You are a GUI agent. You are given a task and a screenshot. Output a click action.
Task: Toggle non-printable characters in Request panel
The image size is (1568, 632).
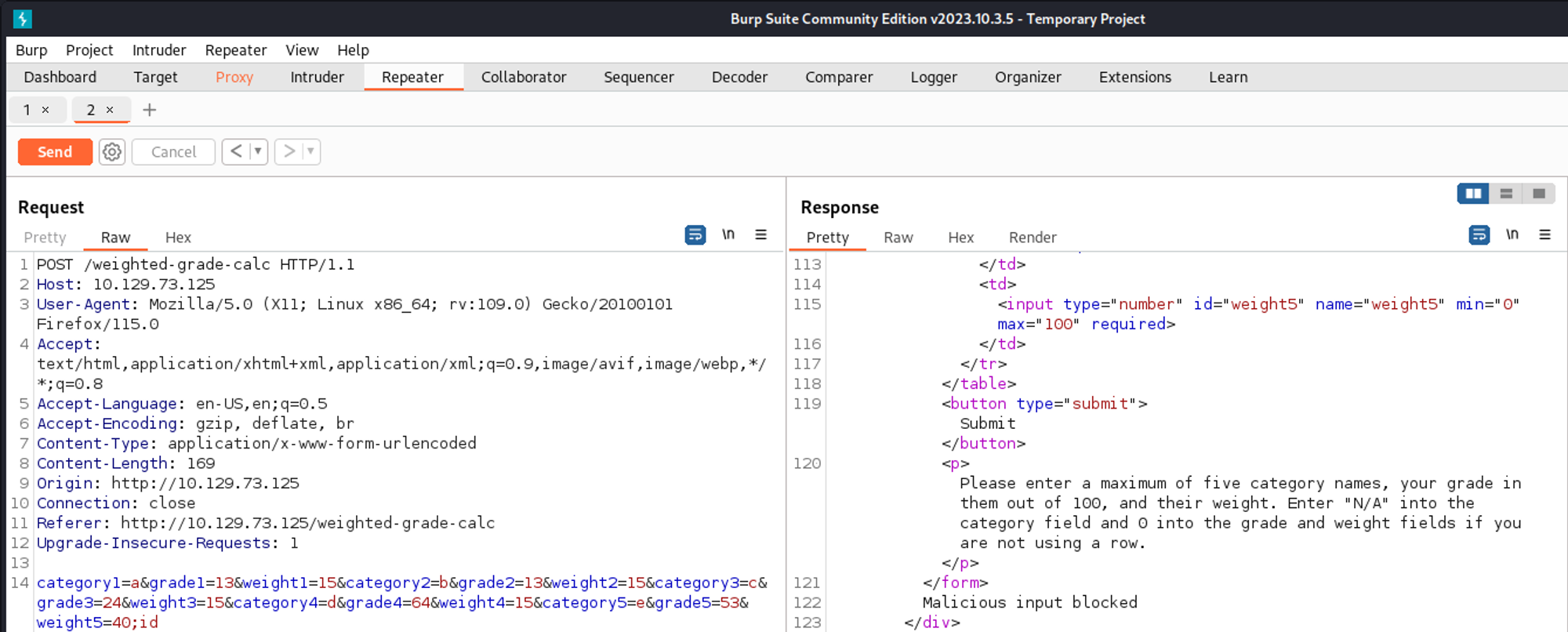tap(728, 234)
